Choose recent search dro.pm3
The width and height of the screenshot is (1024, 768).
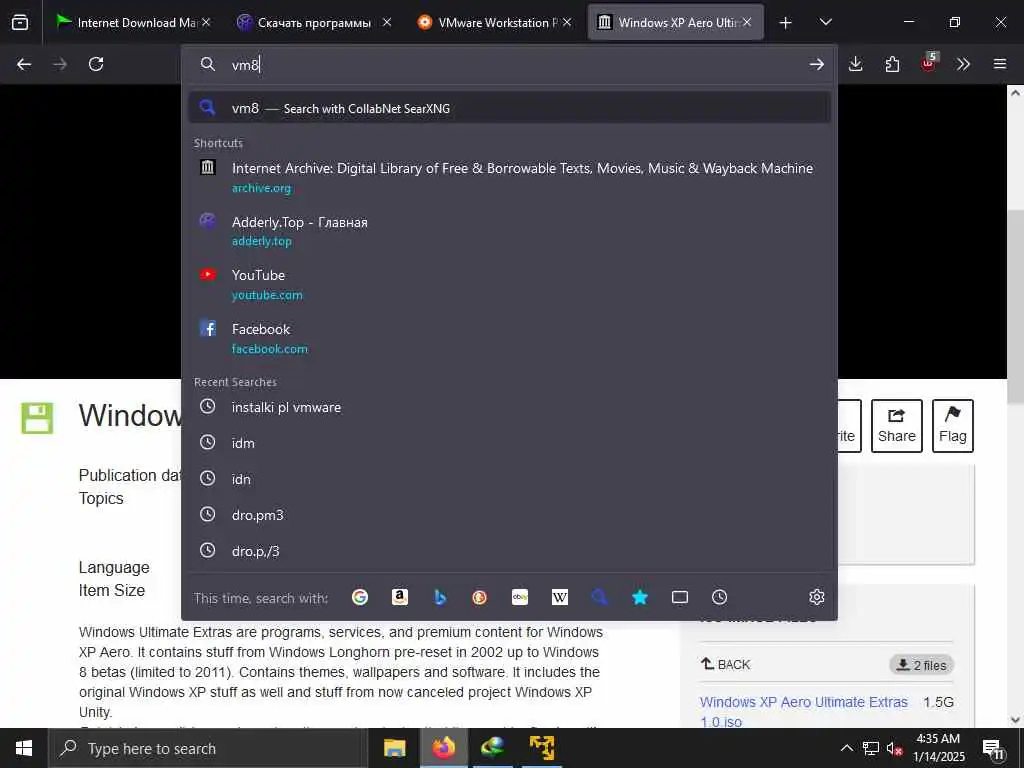click(509, 515)
